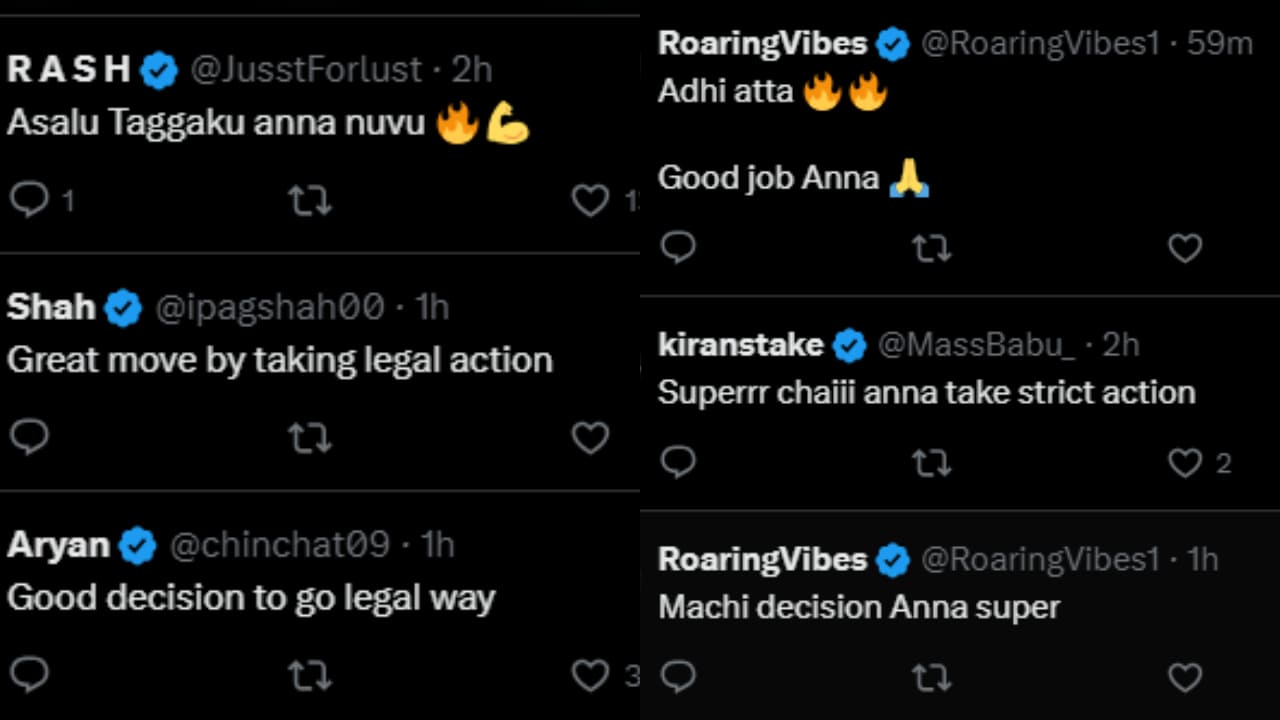Toggle like on kiranstake's tweet

[1184, 462]
